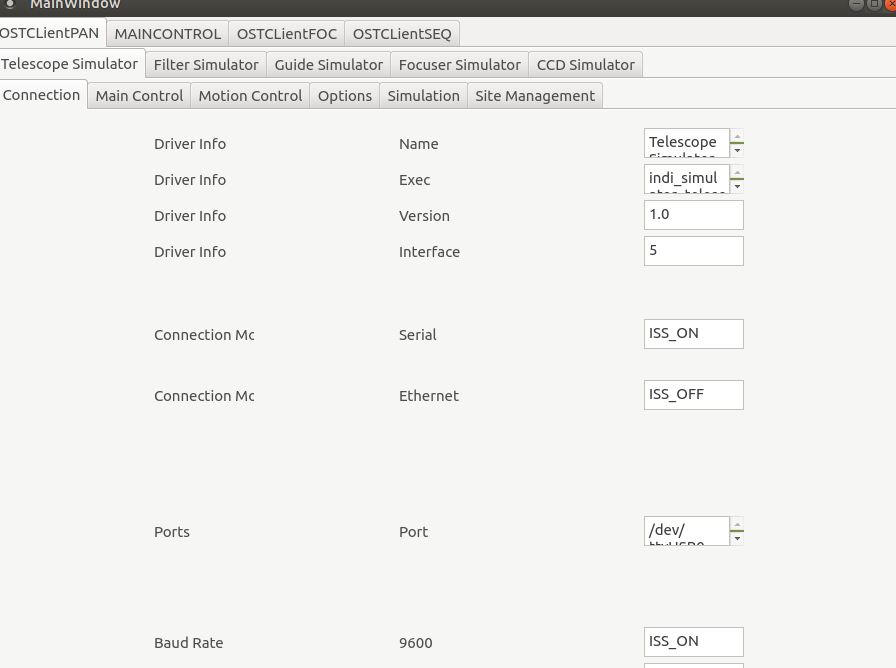The image size is (896, 668).
Task: Open the Main Control sub-tab
Action: pyautogui.click(x=139, y=96)
